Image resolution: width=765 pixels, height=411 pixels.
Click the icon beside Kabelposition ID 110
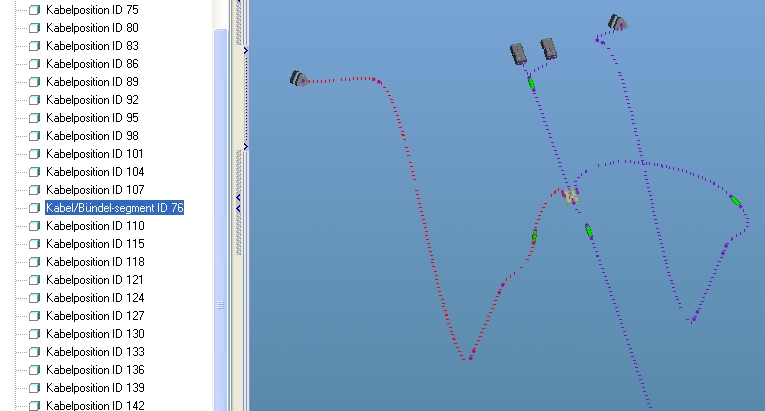35,226
